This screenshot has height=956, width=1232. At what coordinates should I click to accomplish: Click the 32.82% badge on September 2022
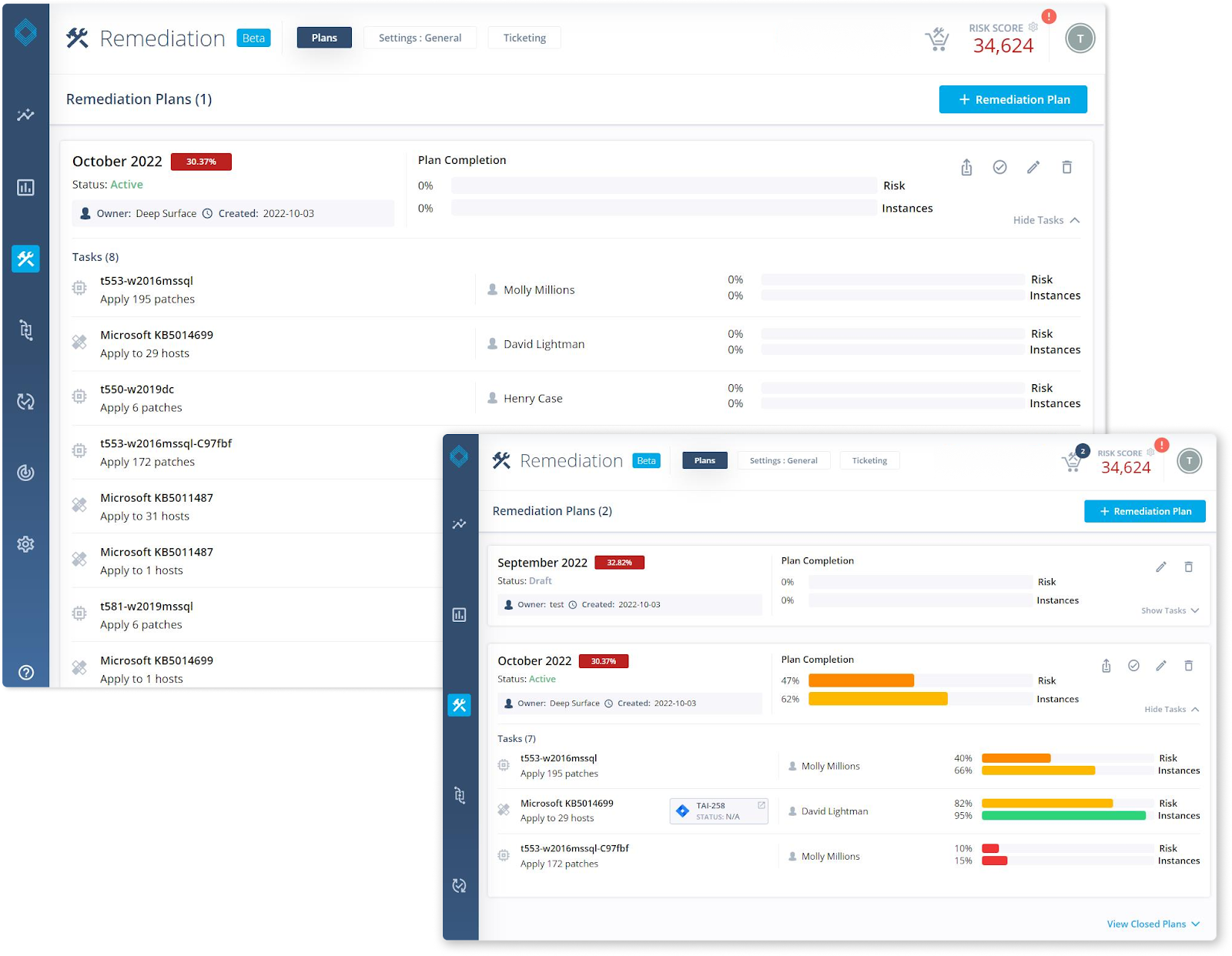[619, 563]
